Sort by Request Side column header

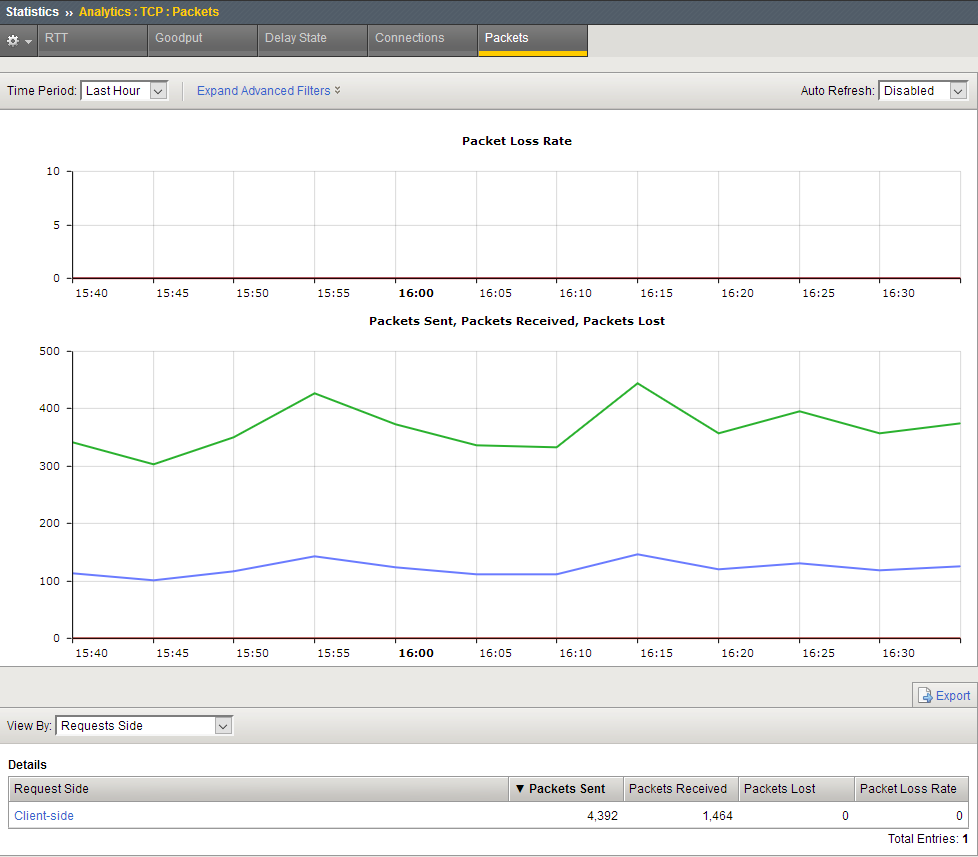pyautogui.click(x=52, y=789)
